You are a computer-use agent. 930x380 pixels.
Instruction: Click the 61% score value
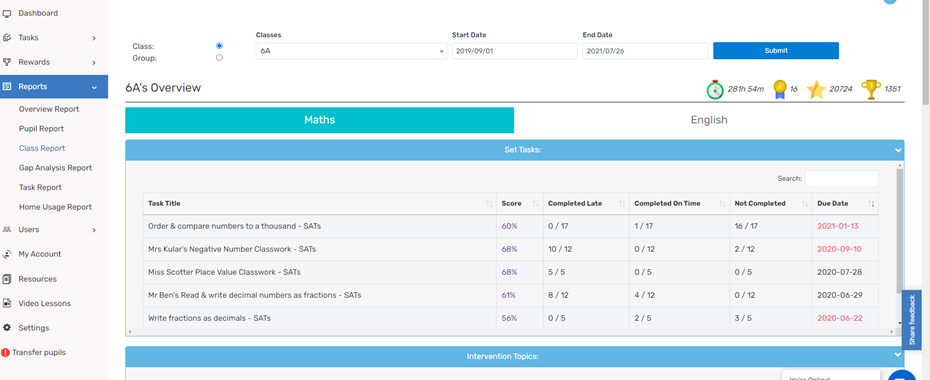pos(508,295)
